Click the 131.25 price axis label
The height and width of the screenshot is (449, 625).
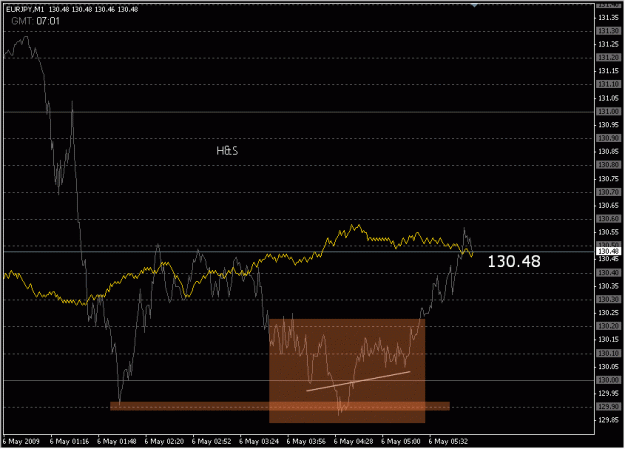pyautogui.click(x=608, y=44)
